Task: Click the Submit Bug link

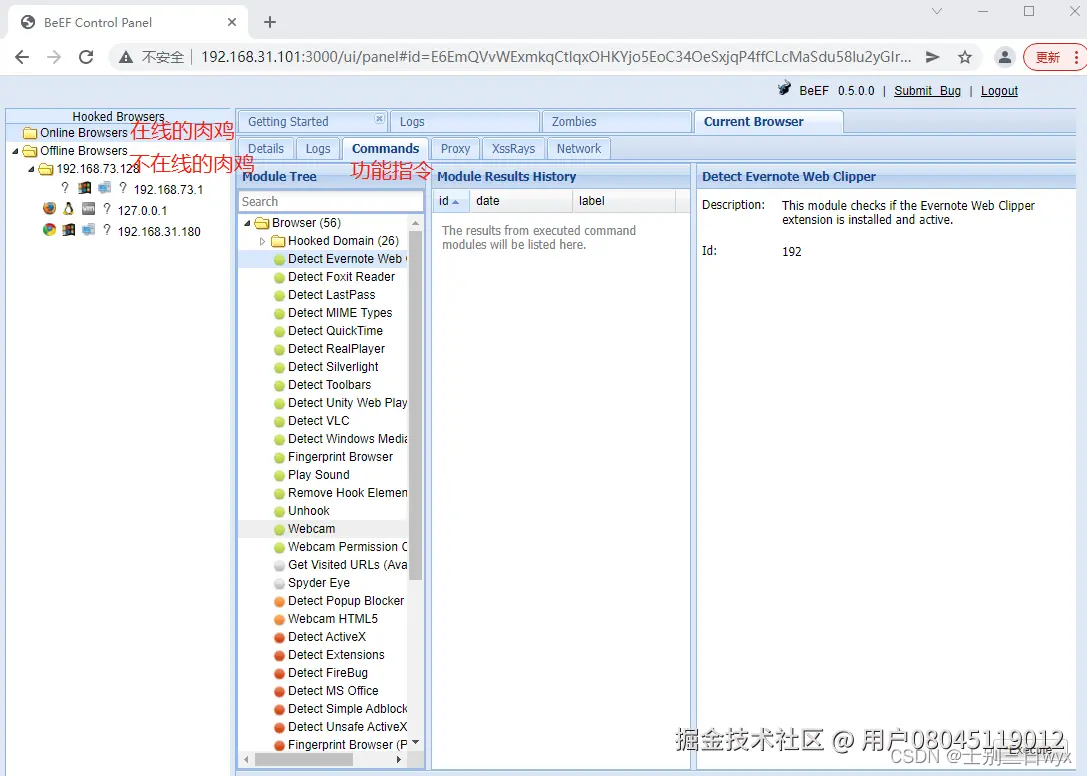Action: [x=927, y=91]
